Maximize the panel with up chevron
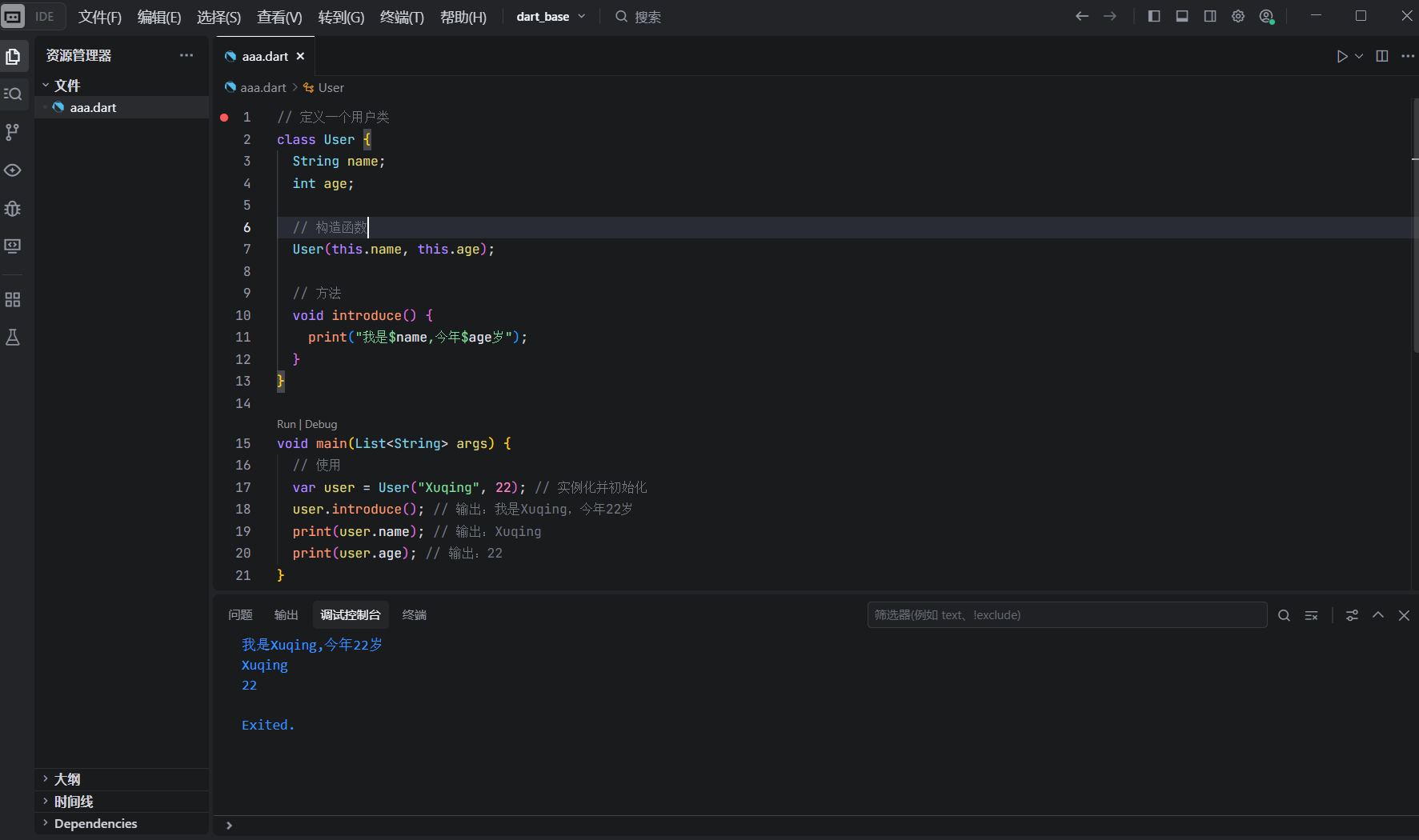Image resolution: width=1419 pixels, height=840 pixels. pyautogui.click(x=1378, y=615)
